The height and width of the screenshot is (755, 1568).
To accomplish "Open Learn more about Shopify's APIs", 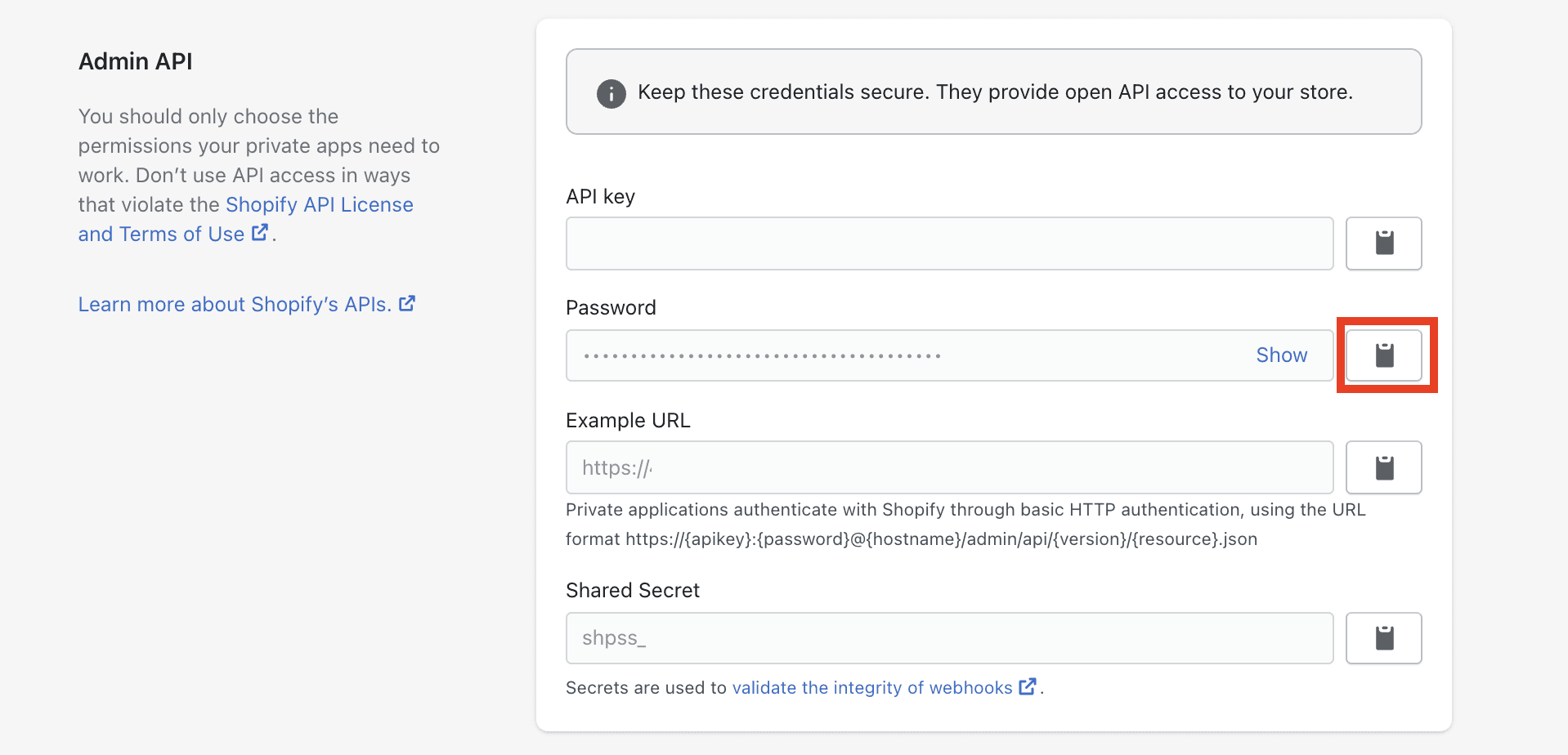I will [x=235, y=303].
